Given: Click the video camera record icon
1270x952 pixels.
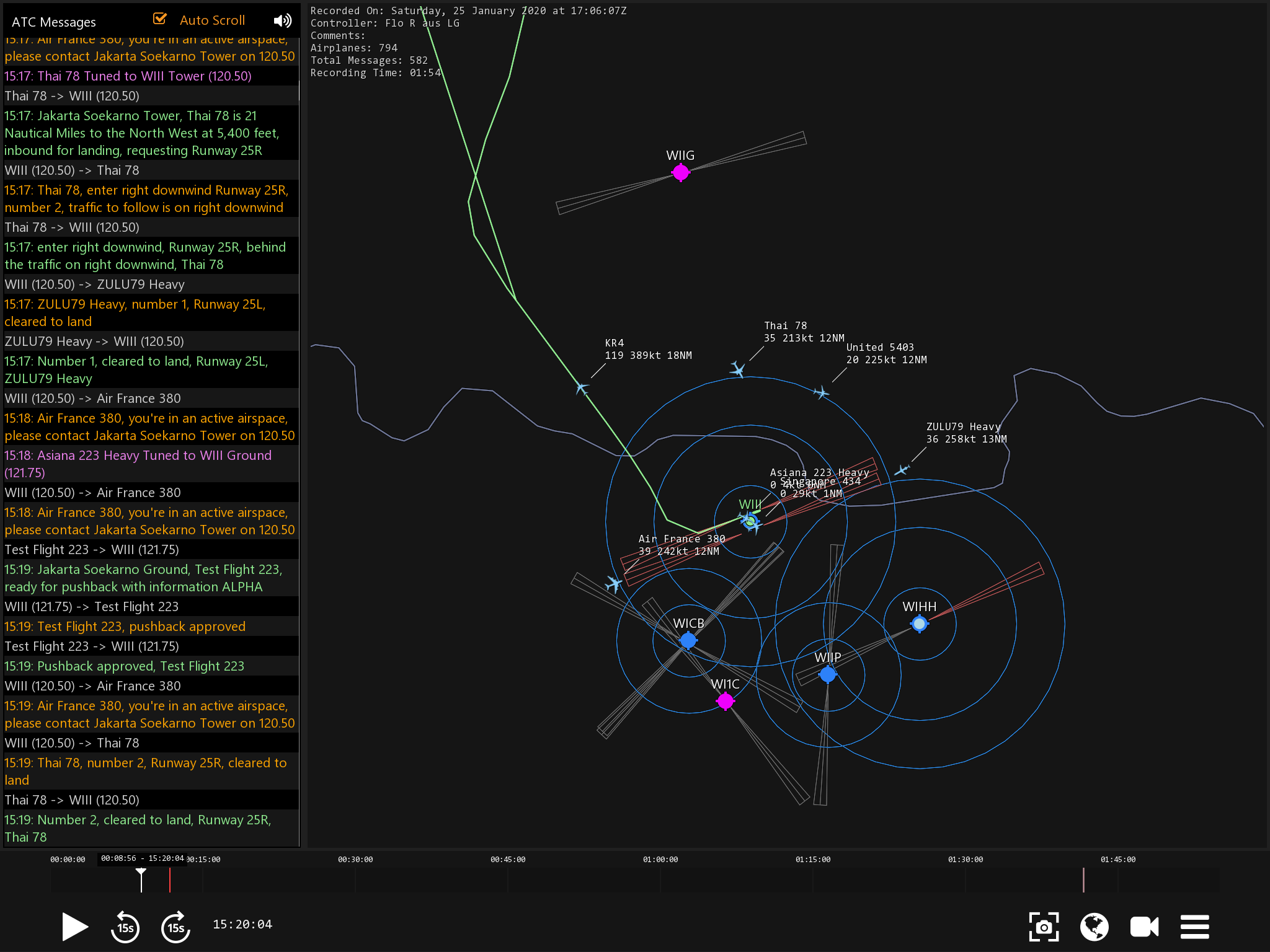Looking at the screenshot, I should [1144, 927].
